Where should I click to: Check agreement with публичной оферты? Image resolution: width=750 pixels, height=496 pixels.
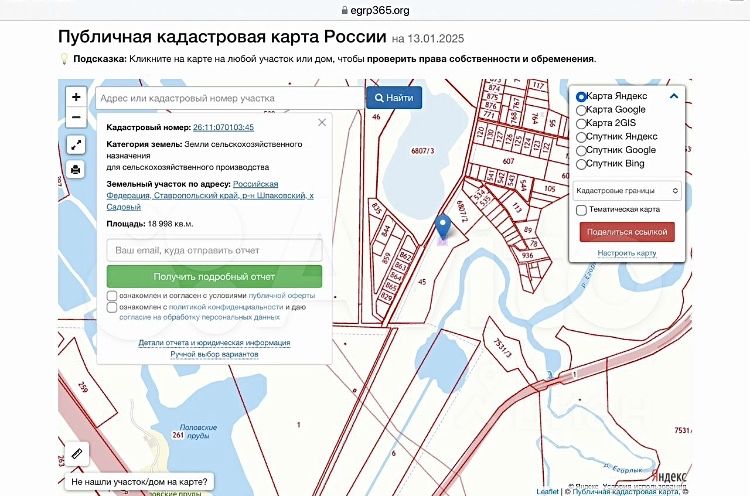(112, 296)
